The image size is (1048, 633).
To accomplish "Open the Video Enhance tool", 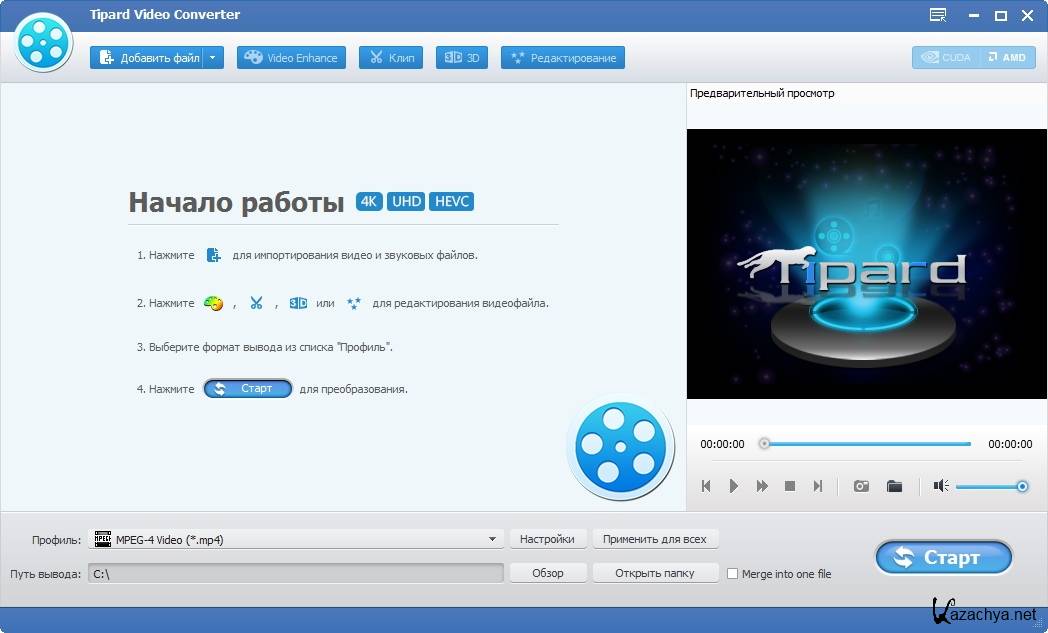I will 291,58.
